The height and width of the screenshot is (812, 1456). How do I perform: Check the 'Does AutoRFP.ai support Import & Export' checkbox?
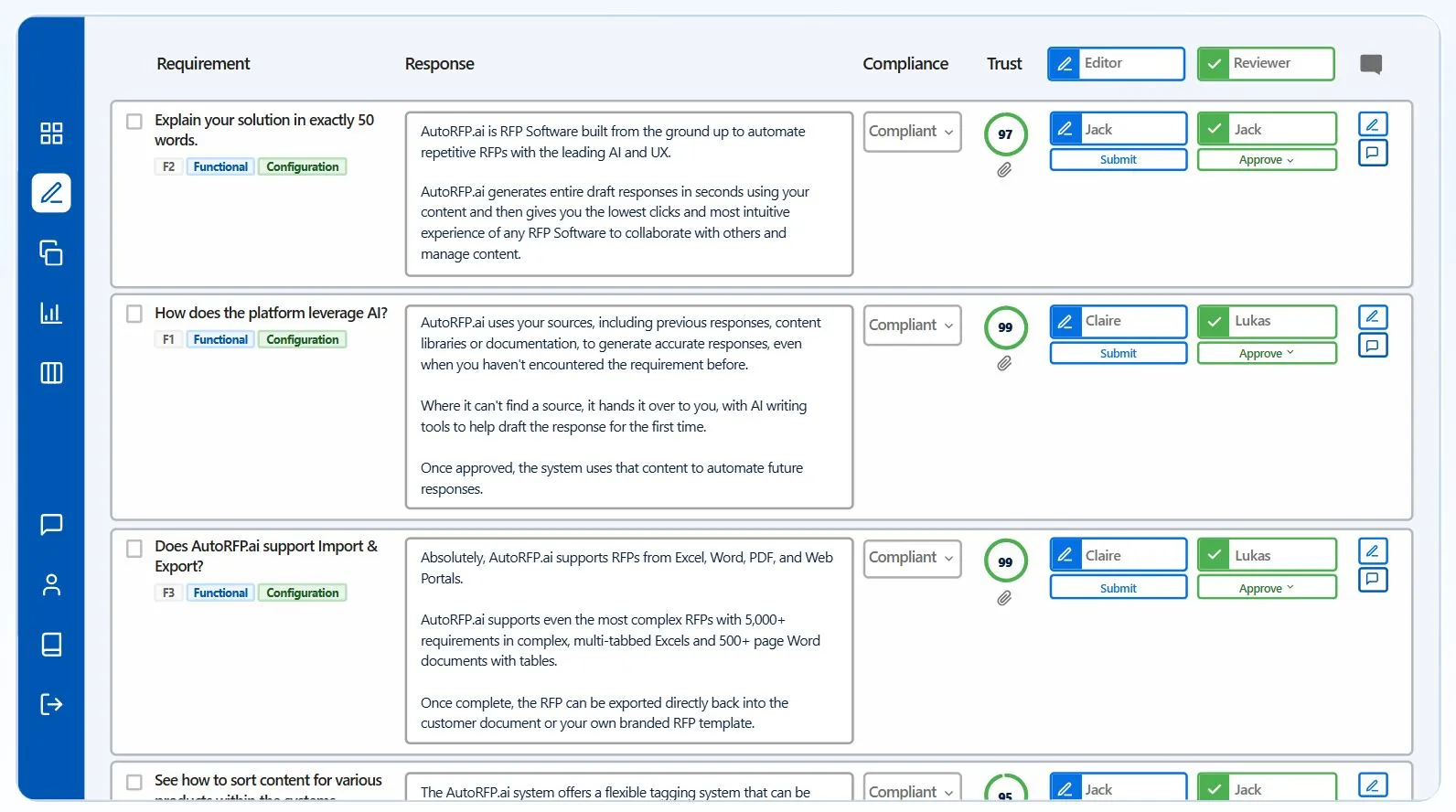coord(134,549)
